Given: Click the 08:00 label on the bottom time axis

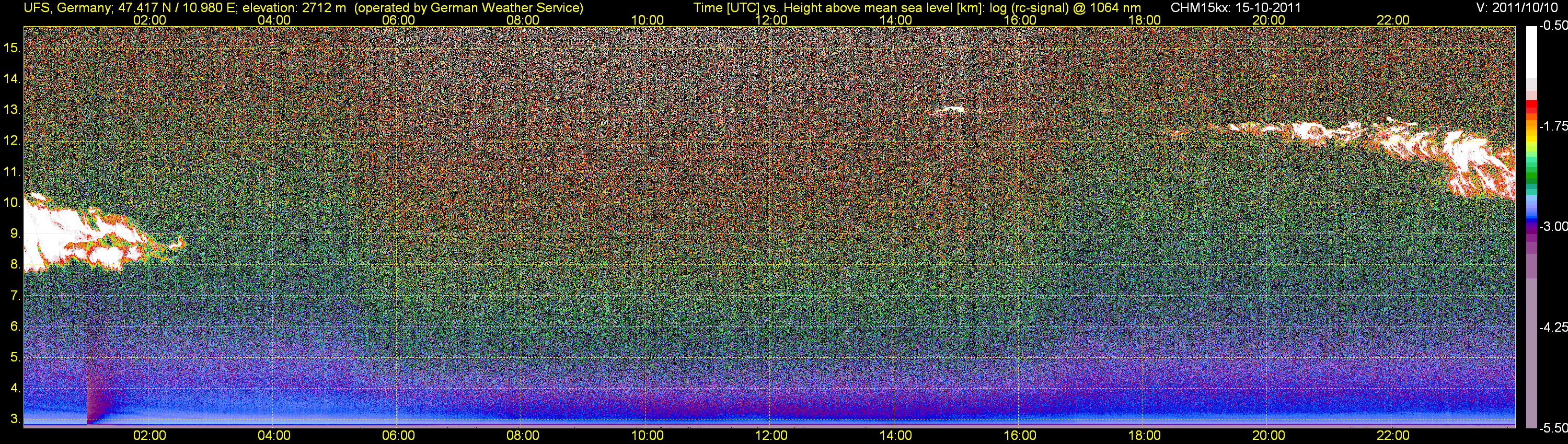Looking at the screenshot, I should [x=523, y=436].
